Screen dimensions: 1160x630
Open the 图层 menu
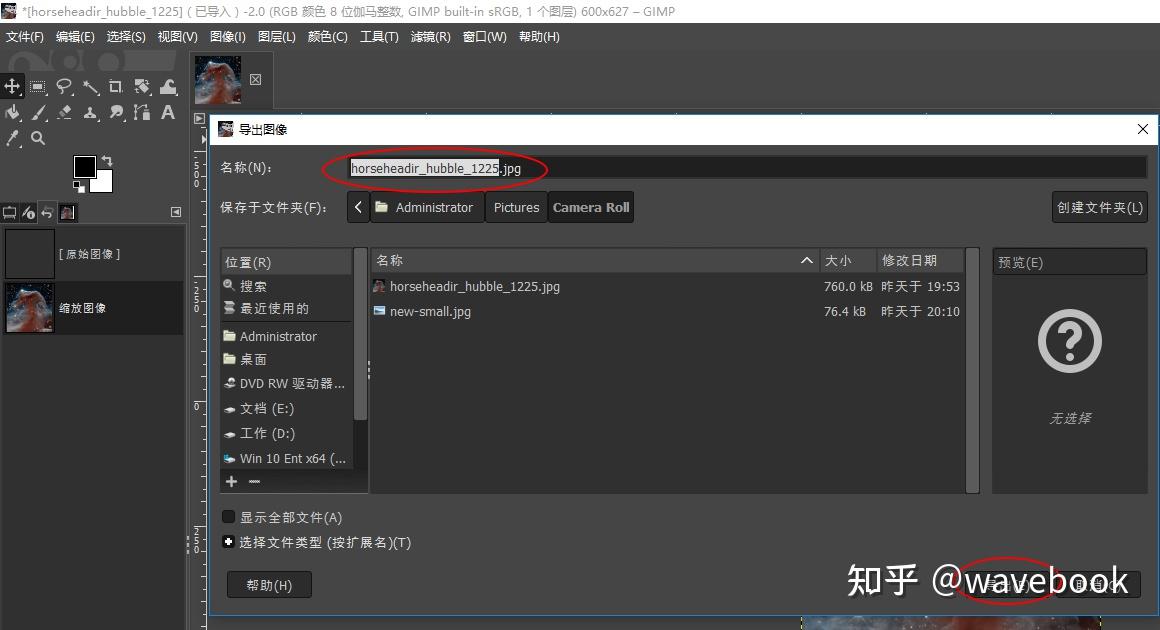pos(276,36)
